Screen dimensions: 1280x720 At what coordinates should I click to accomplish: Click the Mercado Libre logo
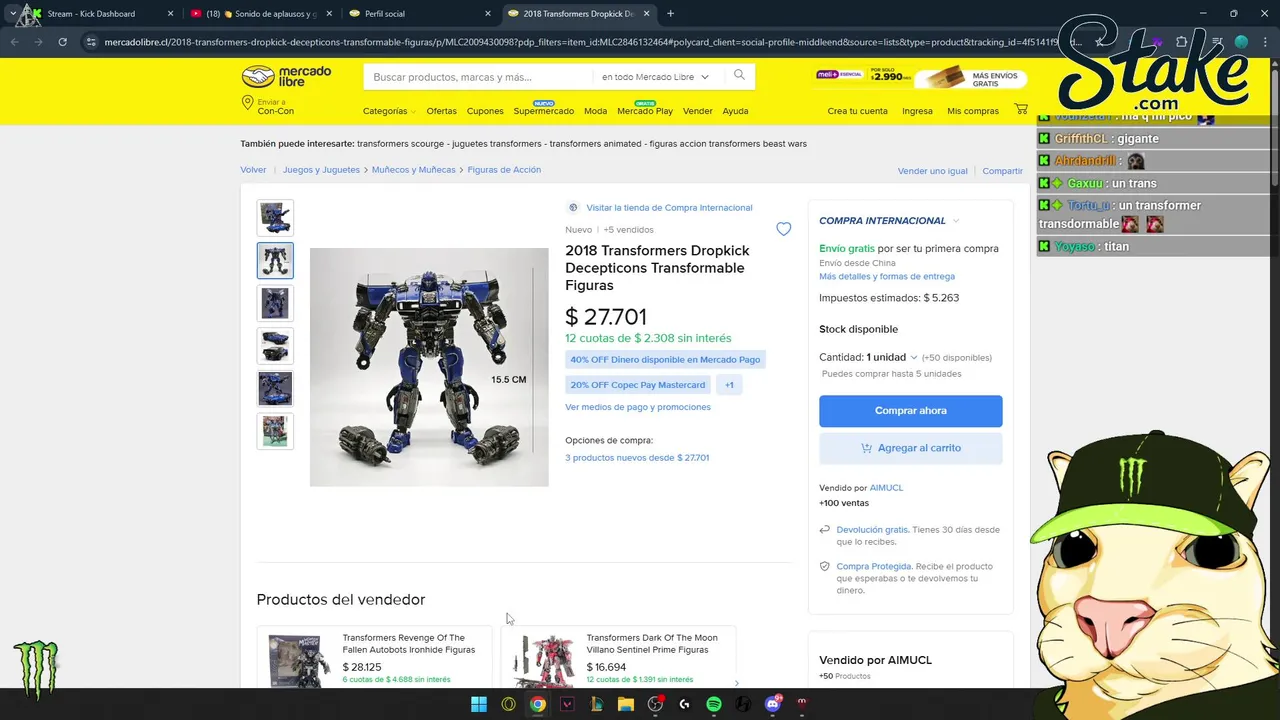tap(285, 77)
